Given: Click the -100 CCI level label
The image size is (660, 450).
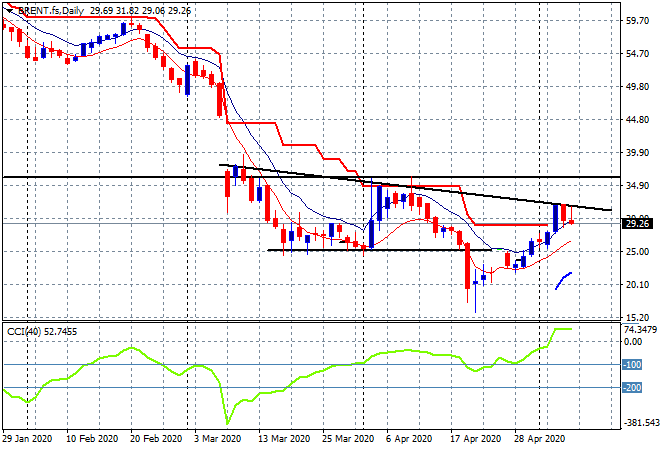Looking at the screenshot, I should (x=632, y=365).
